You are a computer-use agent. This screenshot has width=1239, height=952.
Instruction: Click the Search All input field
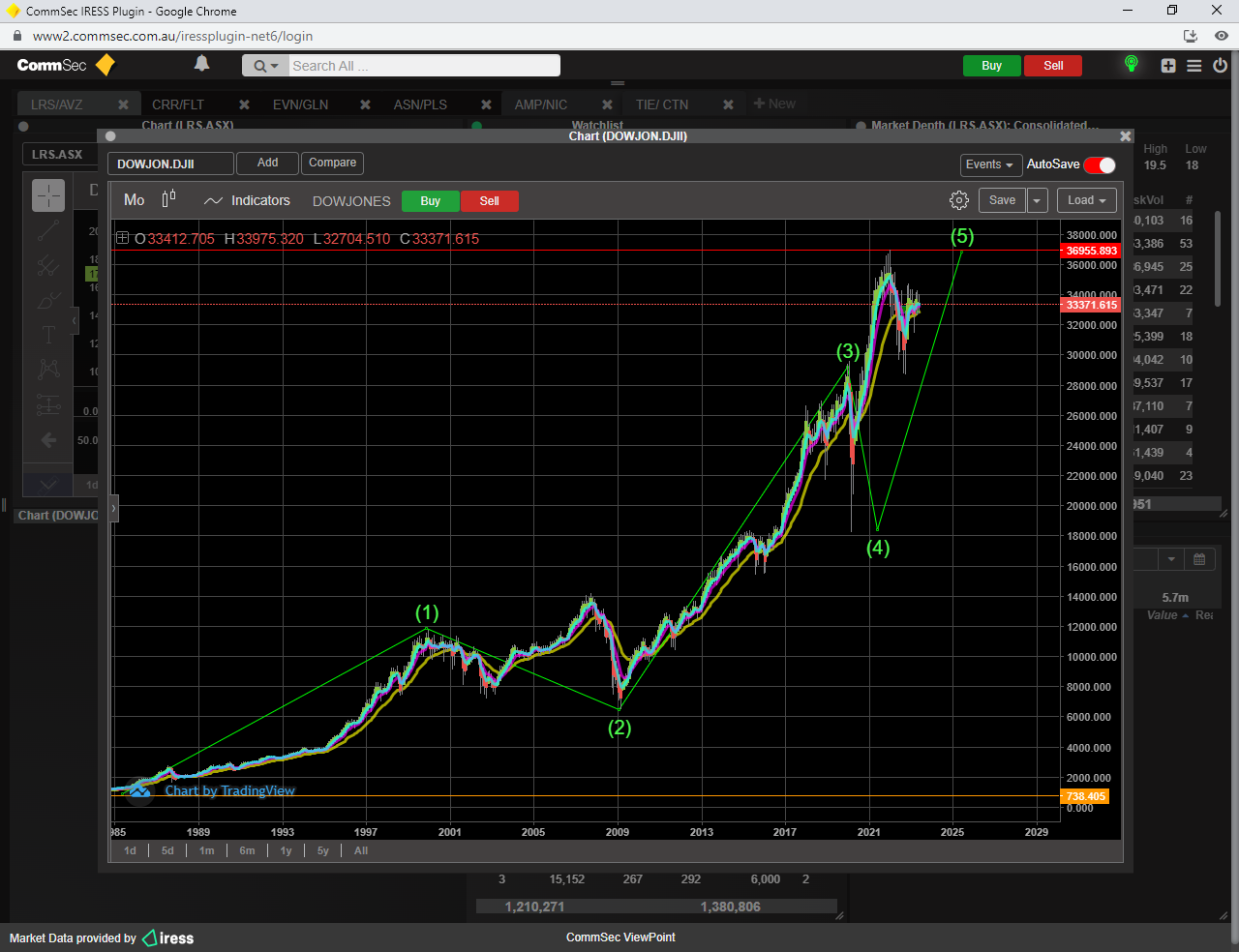pyautogui.click(x=424, y=66)
